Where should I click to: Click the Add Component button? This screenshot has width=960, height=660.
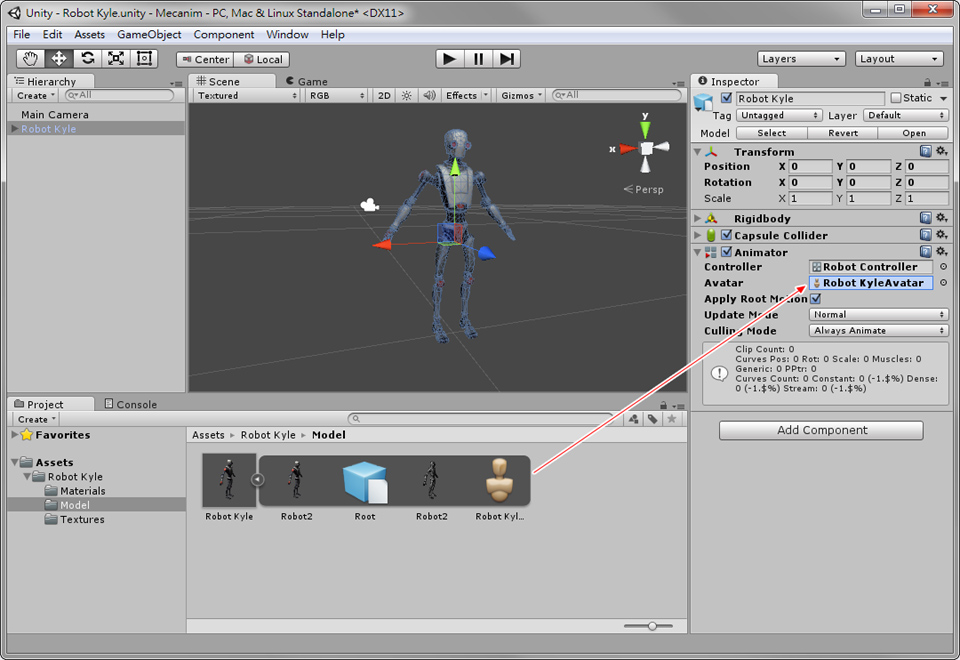820,430
